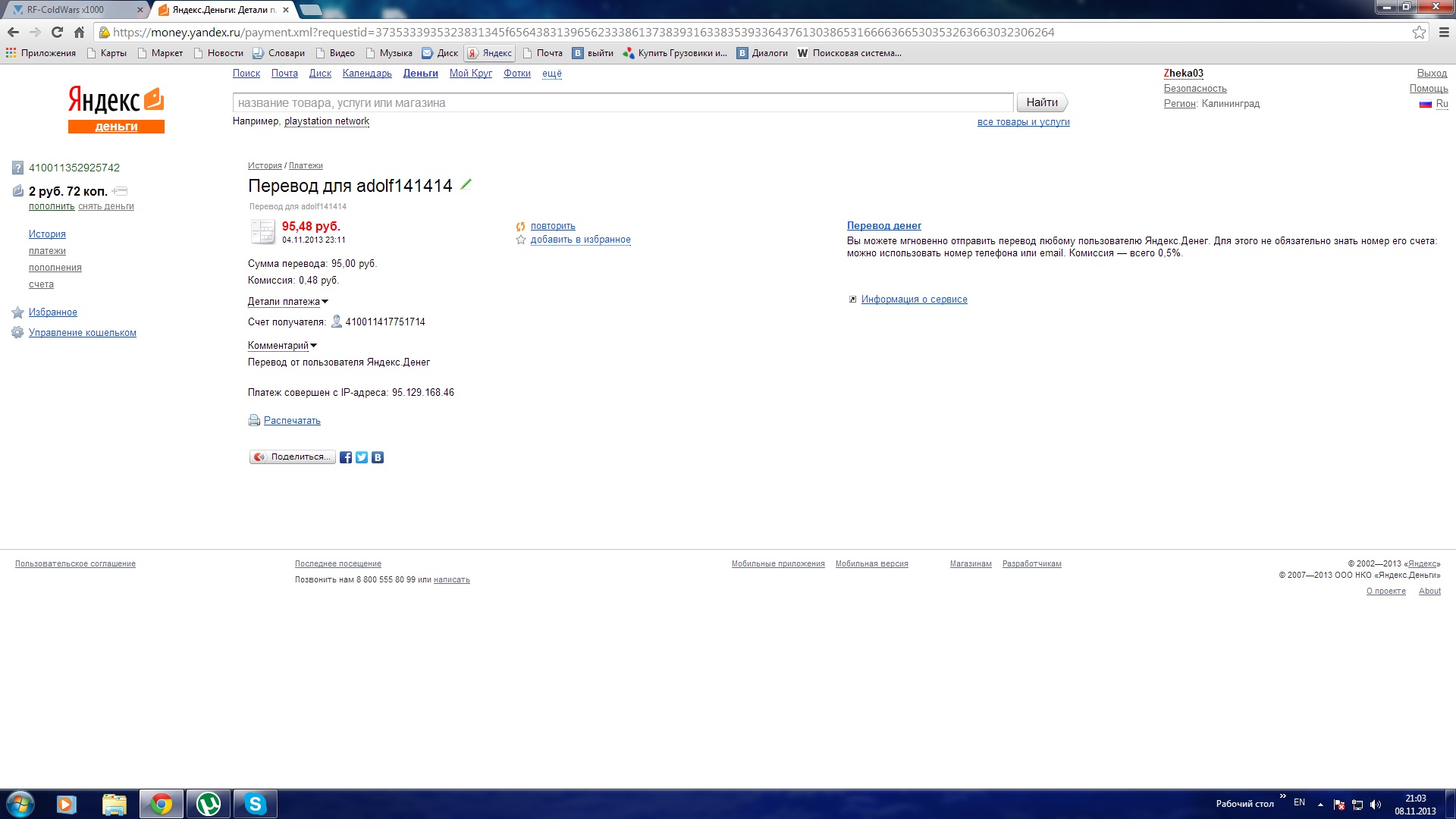1456x819 pixels.
Task: Switch to the RF-ColdWars x1000 tab
Action: tap(74, 10)
